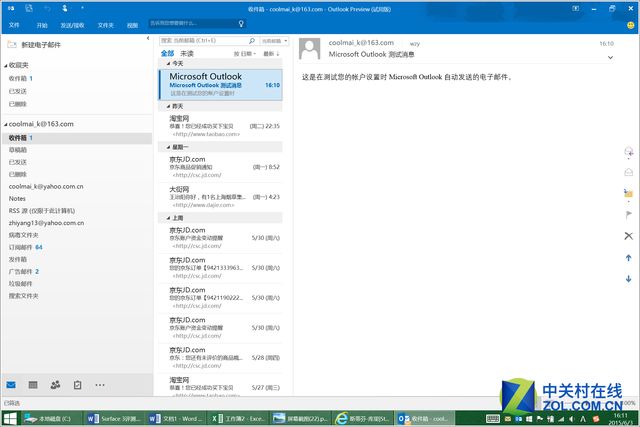Select the zhiyang13@yahoo.com.cn folder
The image size is (640, 427).
click(47, 223)
